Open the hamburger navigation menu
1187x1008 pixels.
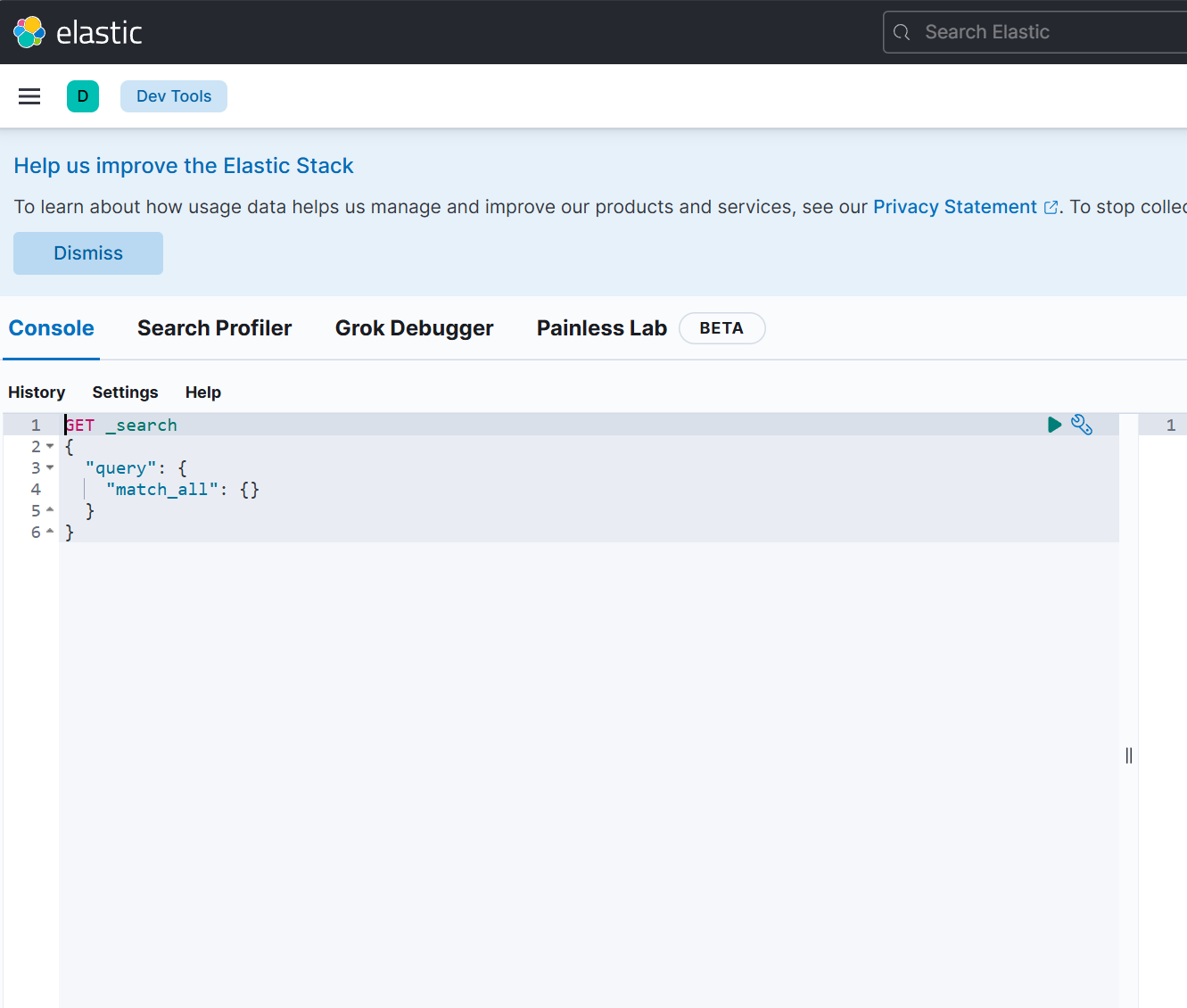click(x=29, y=96)
